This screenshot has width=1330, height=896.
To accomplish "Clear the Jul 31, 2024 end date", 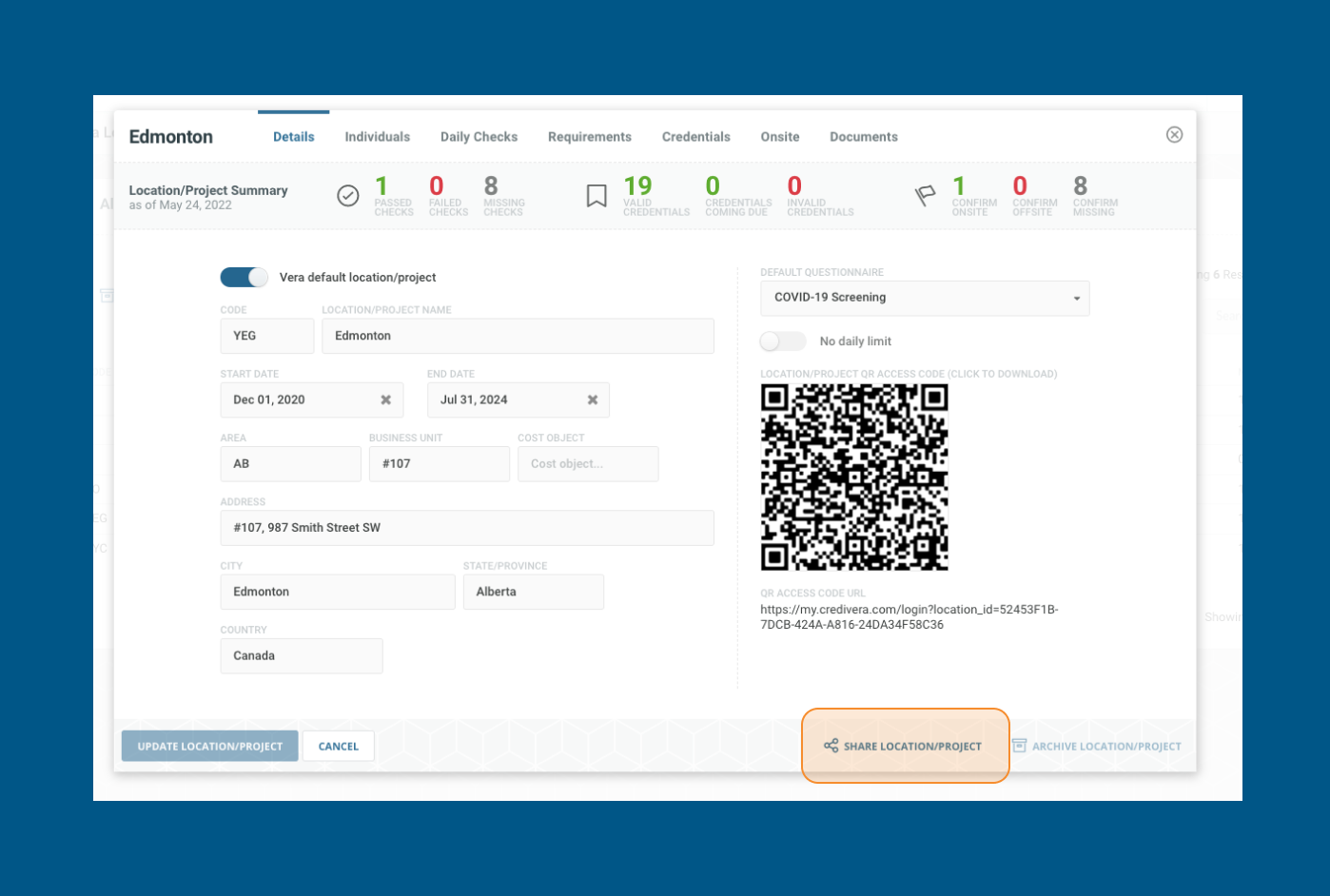I will 594,399.
